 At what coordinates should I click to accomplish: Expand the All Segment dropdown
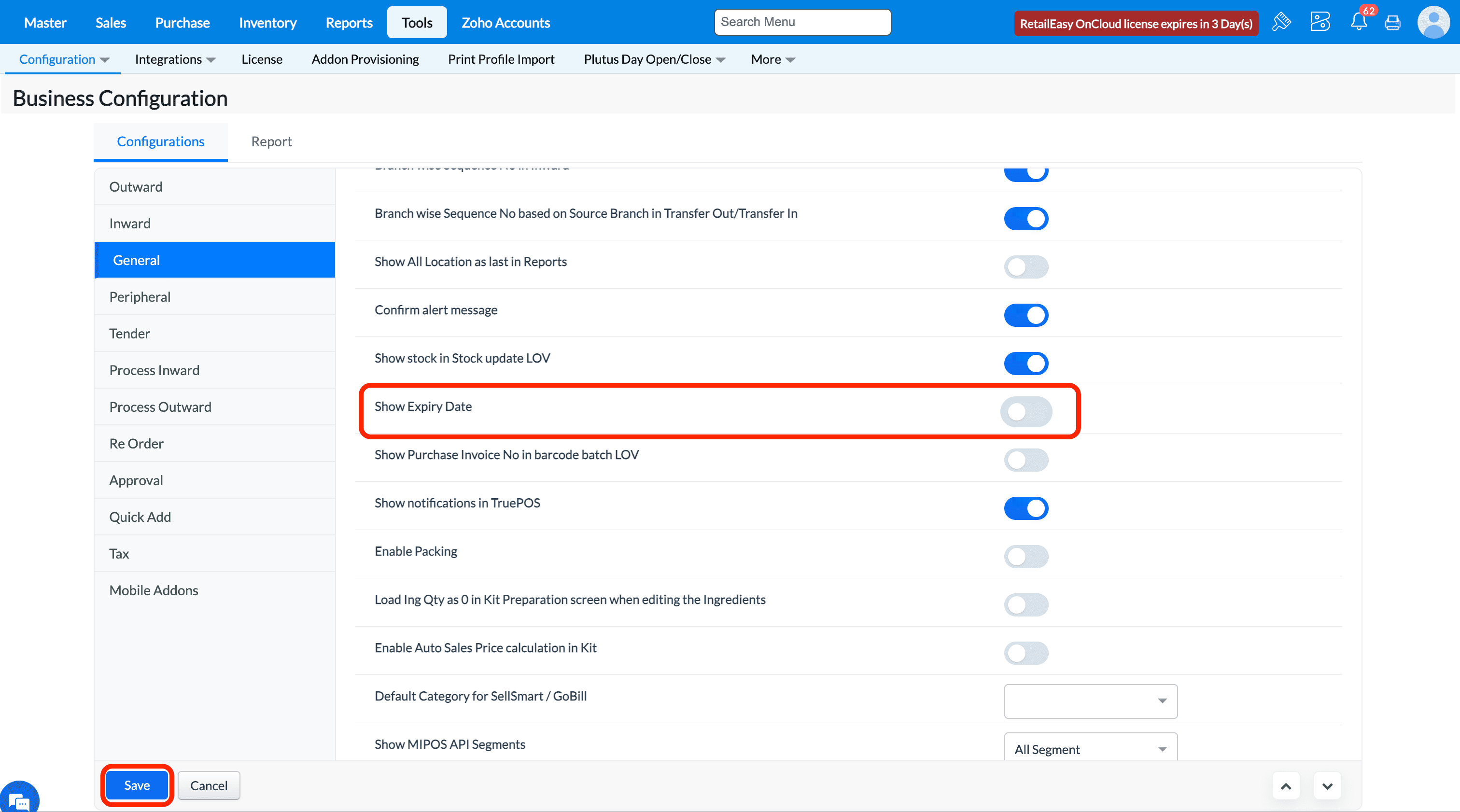coord(1091,749)
